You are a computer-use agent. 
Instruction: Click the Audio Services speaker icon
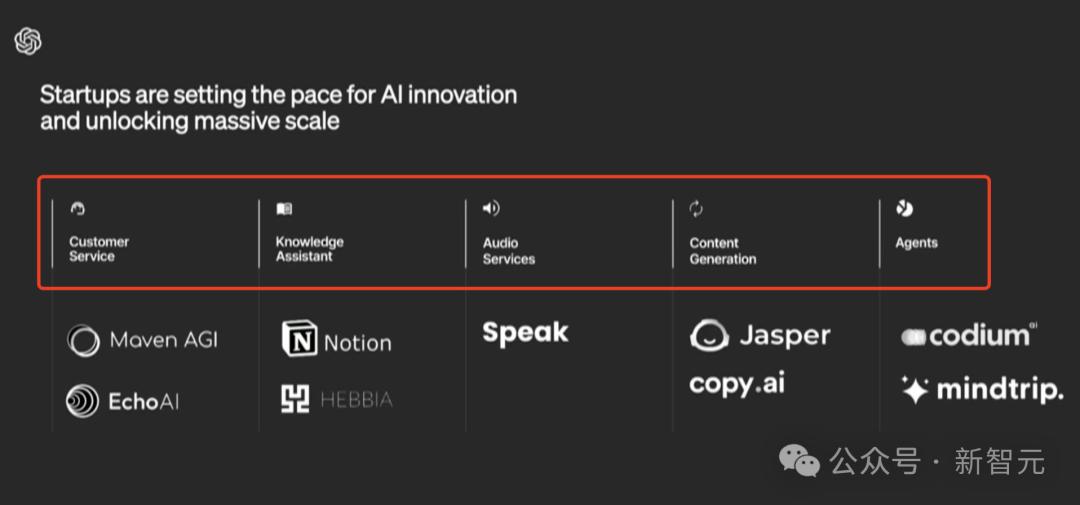491,208
